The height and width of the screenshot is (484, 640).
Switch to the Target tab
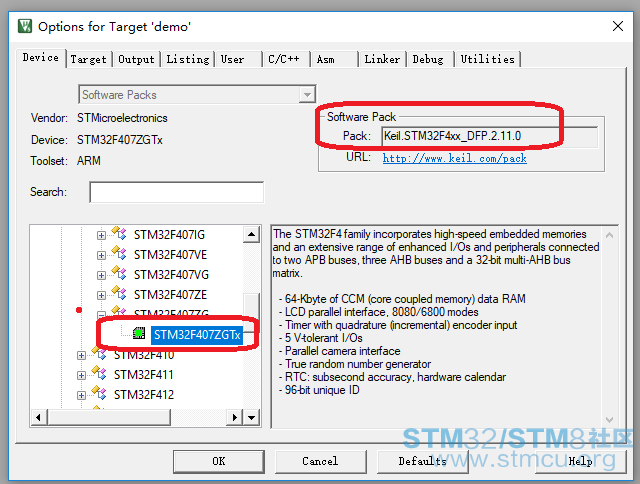[89, 59]
